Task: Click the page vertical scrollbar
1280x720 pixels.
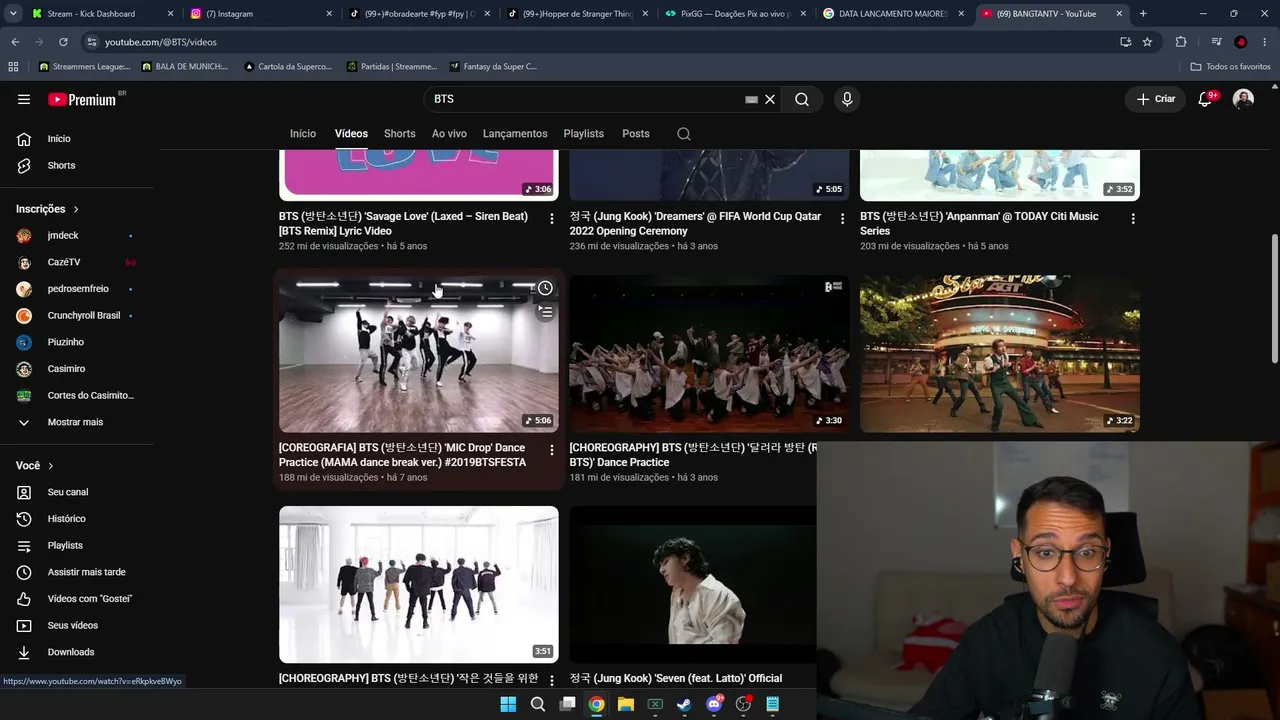Action: pos(1274,300)
